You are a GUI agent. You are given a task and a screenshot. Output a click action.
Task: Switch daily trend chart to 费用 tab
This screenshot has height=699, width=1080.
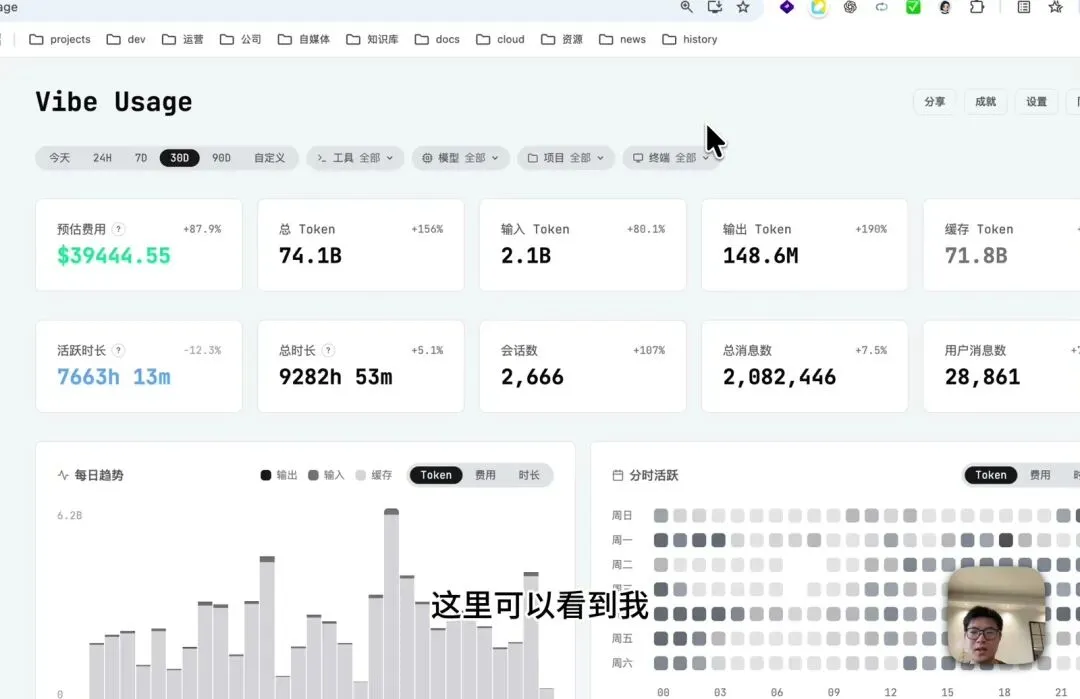485,475
